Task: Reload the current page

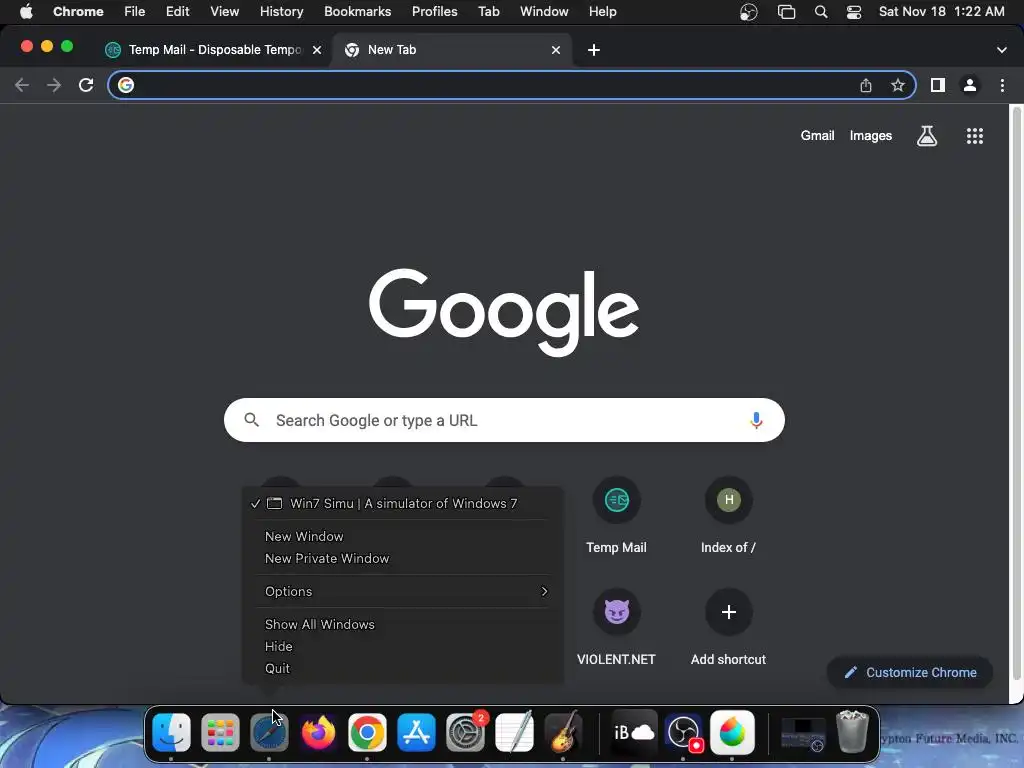Action: tap(86, 85)
